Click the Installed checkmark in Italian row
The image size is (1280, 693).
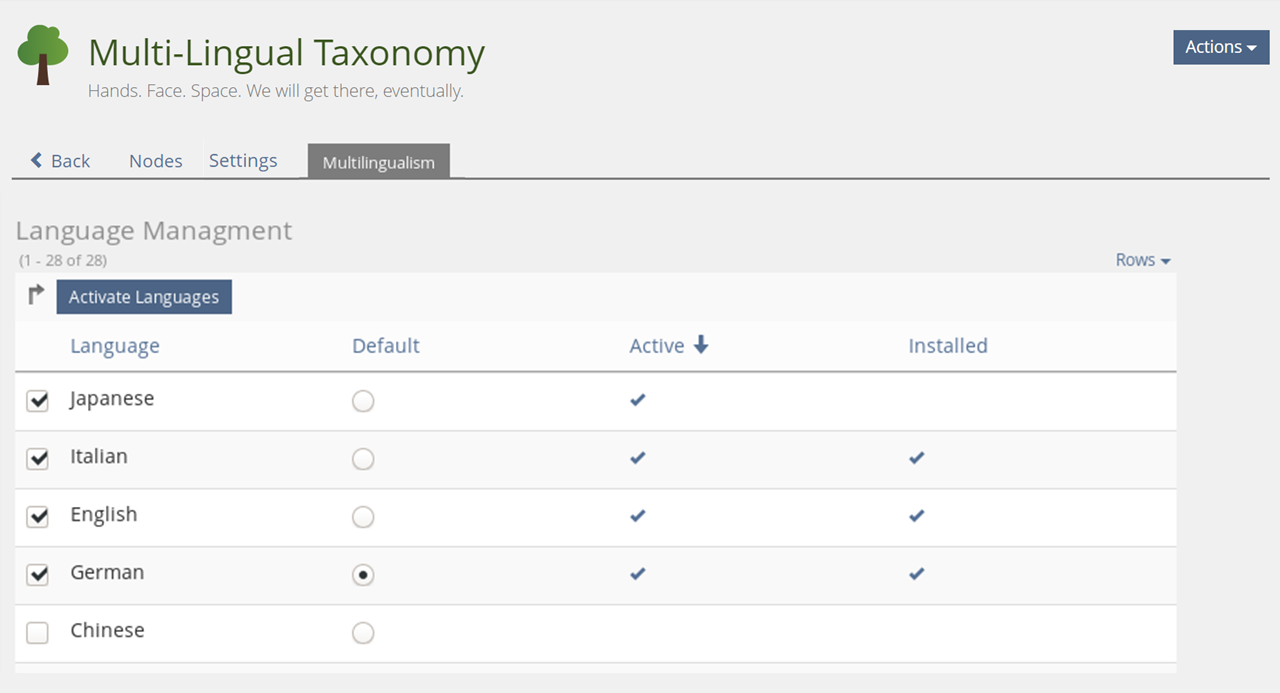point(917,458)
